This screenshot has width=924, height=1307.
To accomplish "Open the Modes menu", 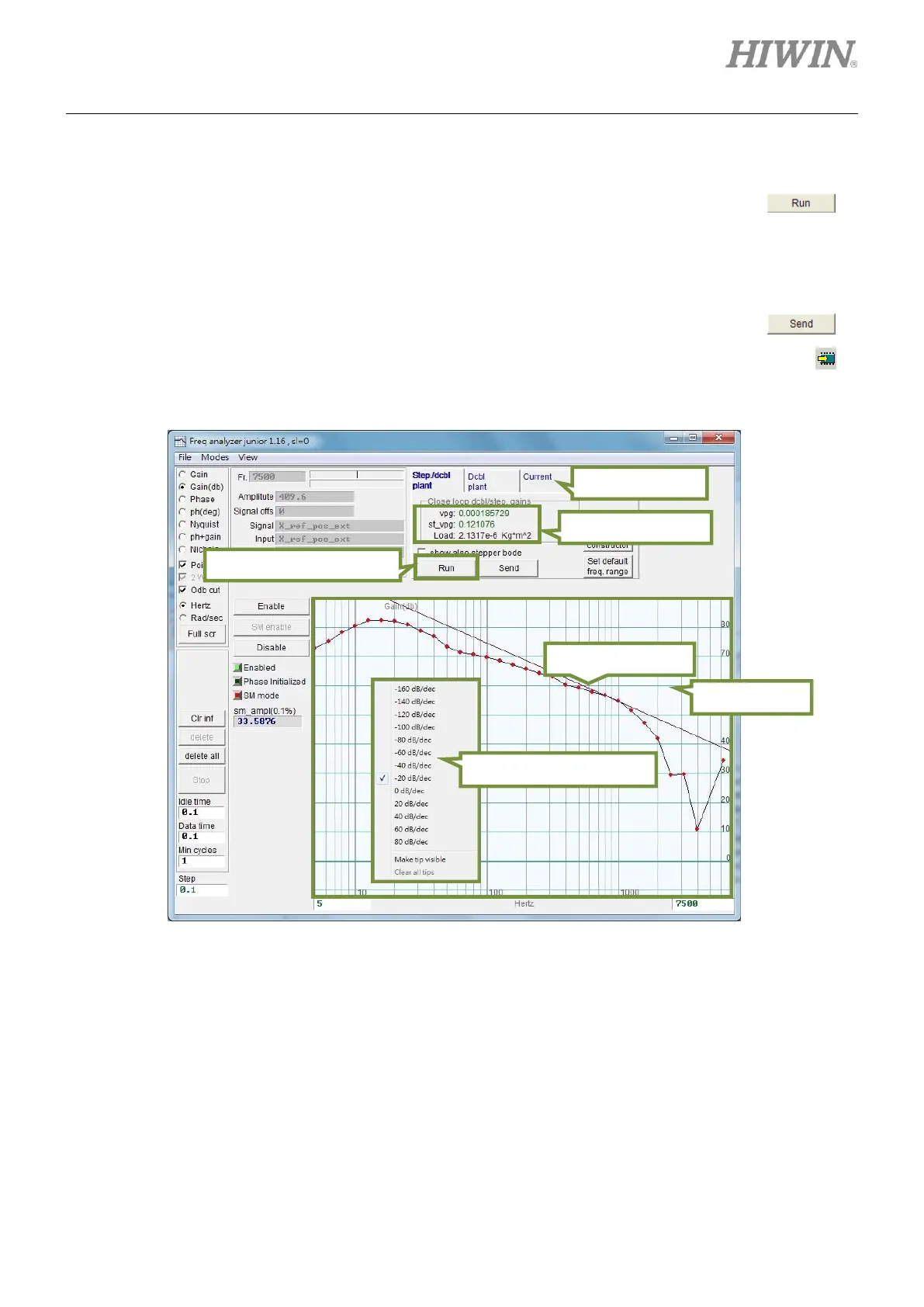I will (215, 457).
